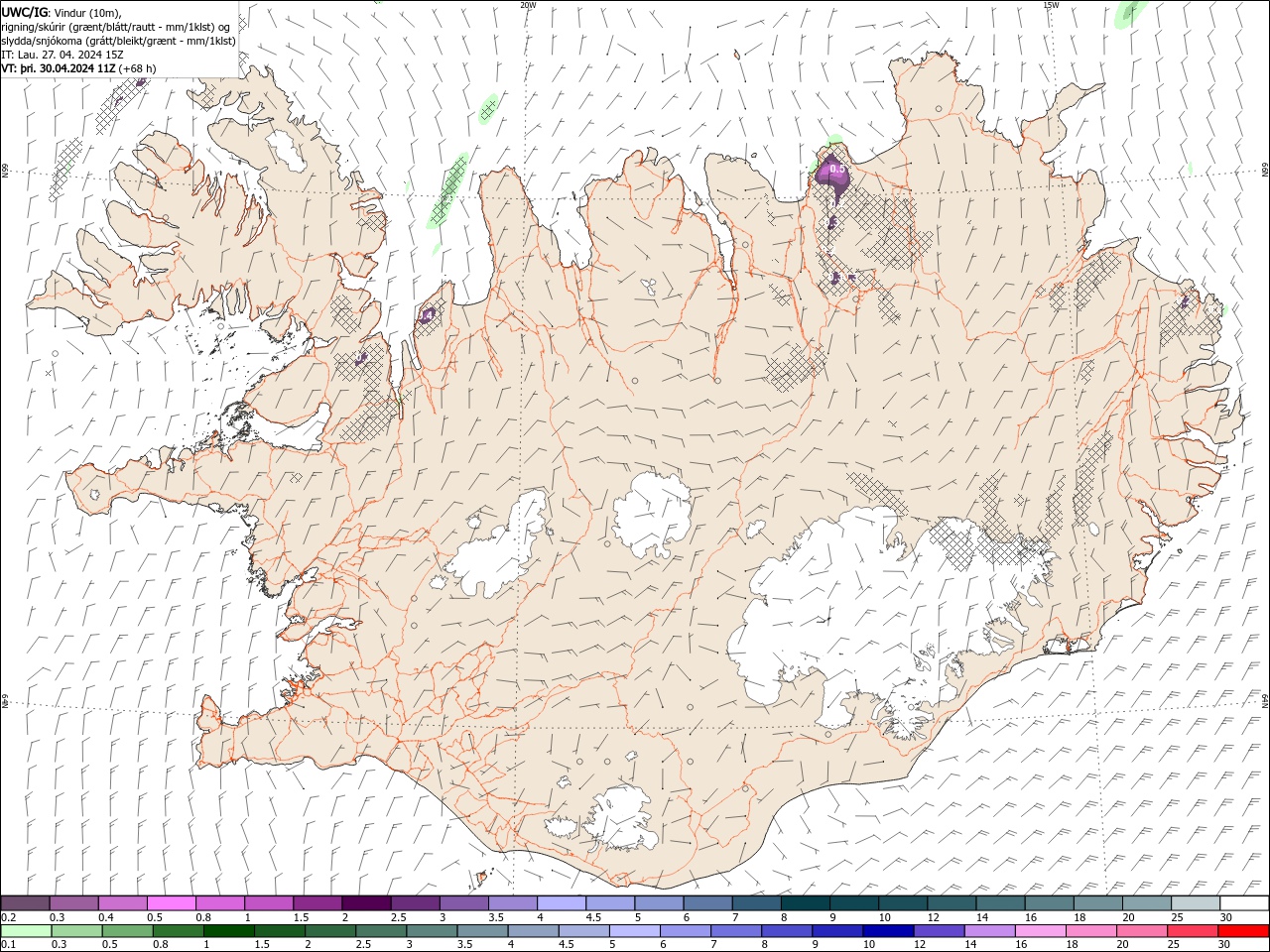The width and height of the screenshot is (1270, 952).
Task: Click the '0.5' value label on purple patch
Action: coord(837,170)
